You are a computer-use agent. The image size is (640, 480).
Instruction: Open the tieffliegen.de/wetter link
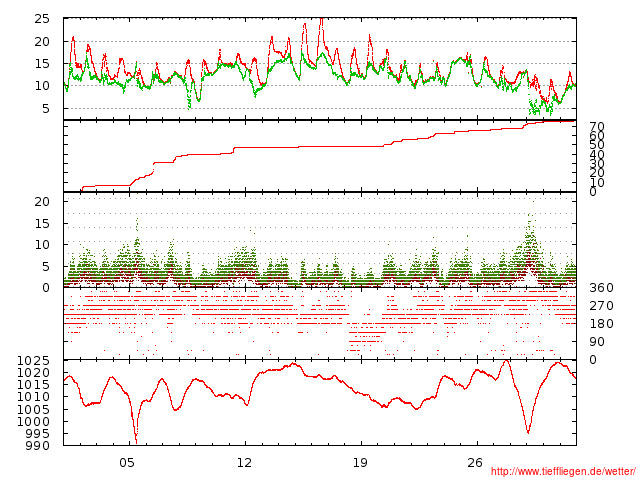click(x=563, y=471)
